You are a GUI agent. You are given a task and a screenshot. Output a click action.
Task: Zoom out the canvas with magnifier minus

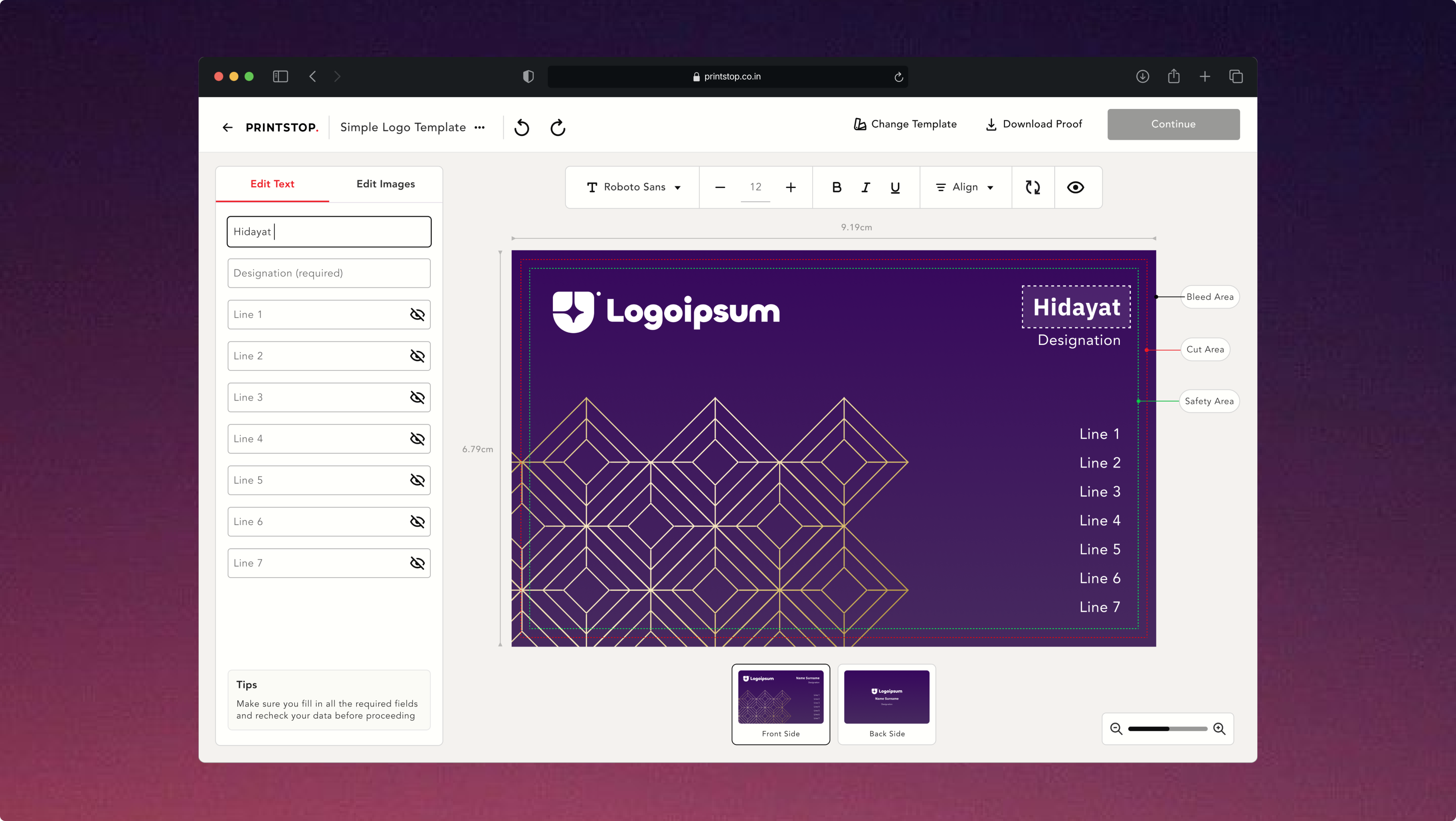click(1116, 729)
